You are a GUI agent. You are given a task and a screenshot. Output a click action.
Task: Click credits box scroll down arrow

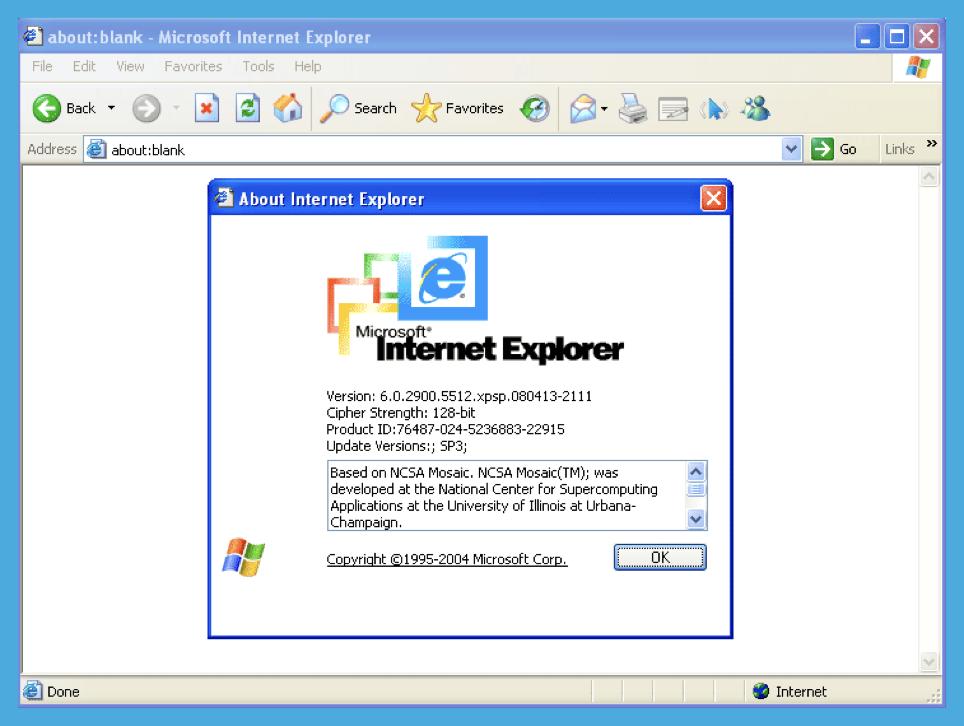click(x=695, y=519)
